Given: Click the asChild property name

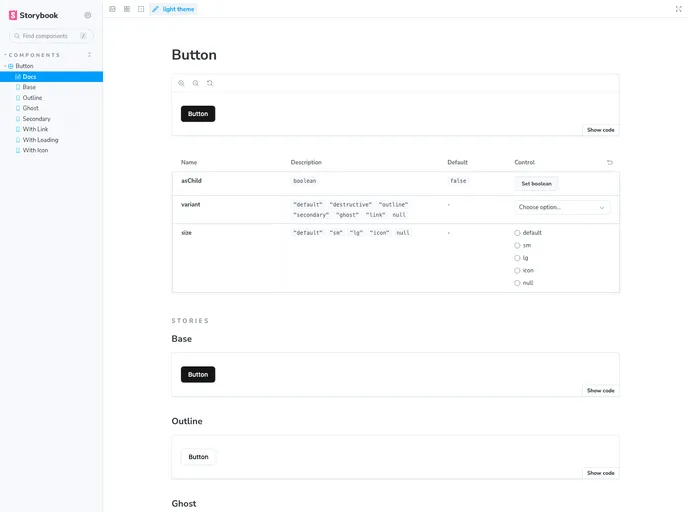Looking at the screenshot, I should (x=191, y=181).
